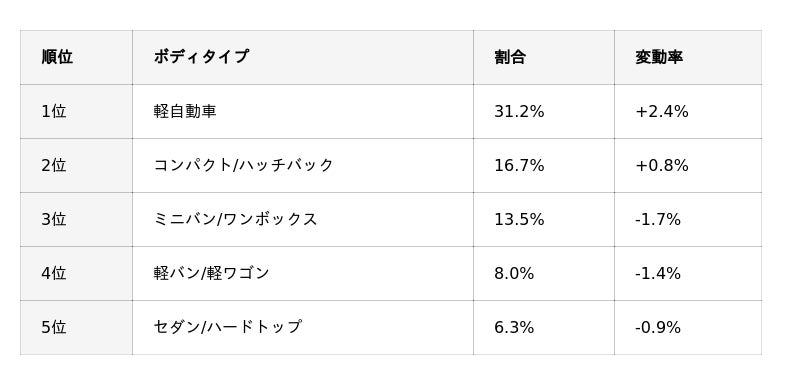Click the 順位 column header
This screenshot has height=385, width=800.
(x=76, y=57)
